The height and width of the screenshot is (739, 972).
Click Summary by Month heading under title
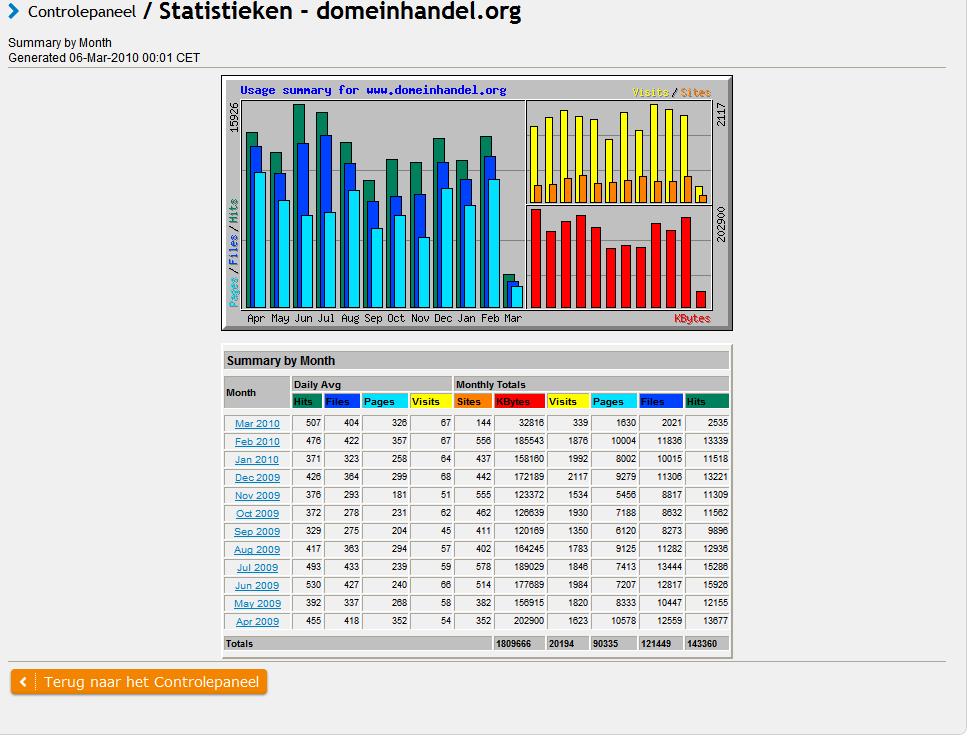coord(60,43)
